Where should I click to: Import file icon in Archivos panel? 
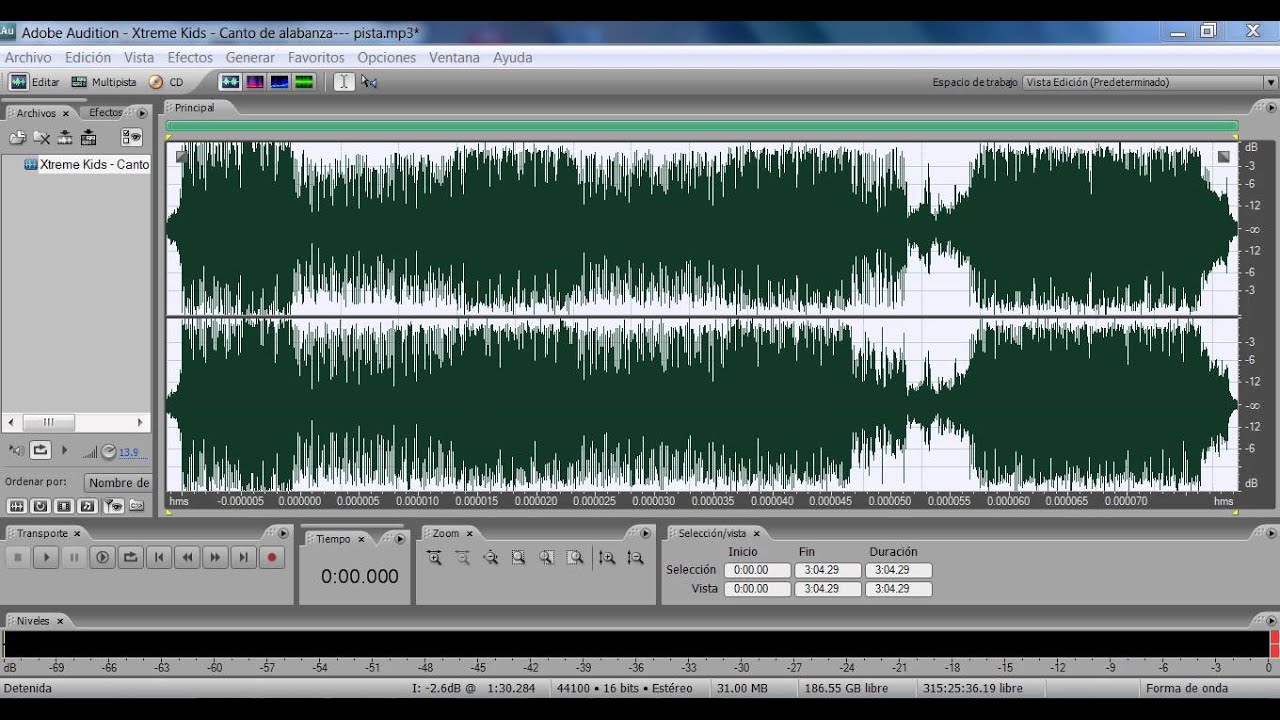pos(17,138)
